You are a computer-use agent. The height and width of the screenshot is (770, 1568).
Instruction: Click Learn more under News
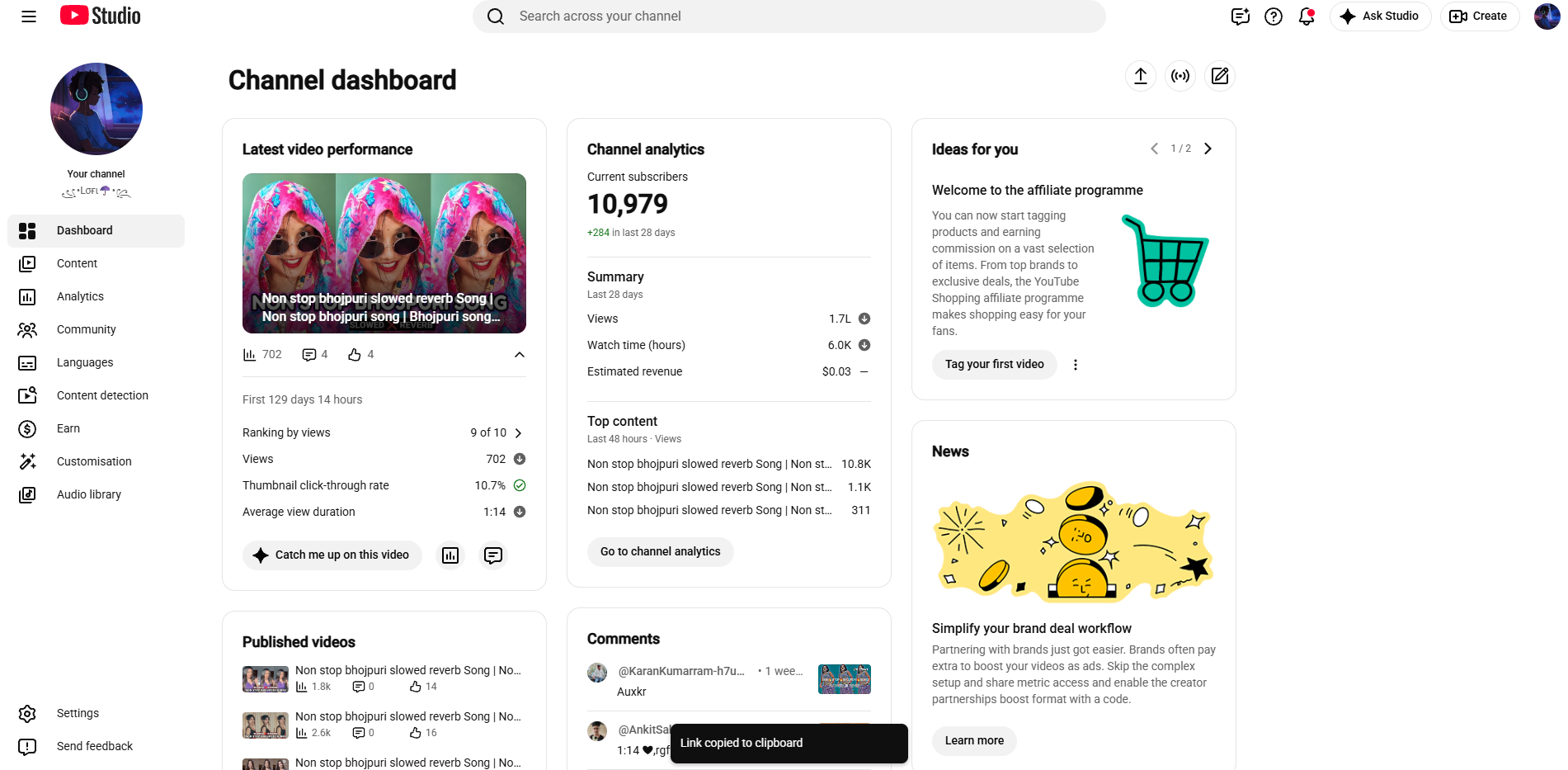(974, 741)
